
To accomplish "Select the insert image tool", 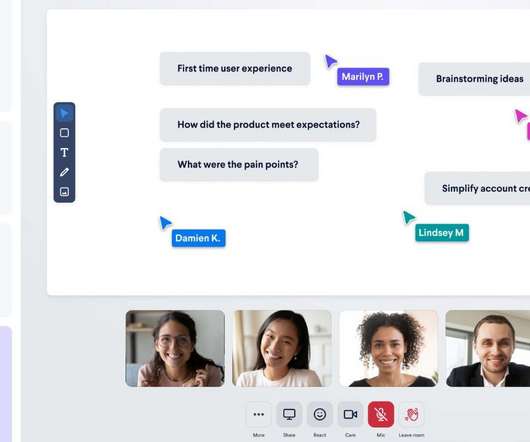I will tap(64, 192).
